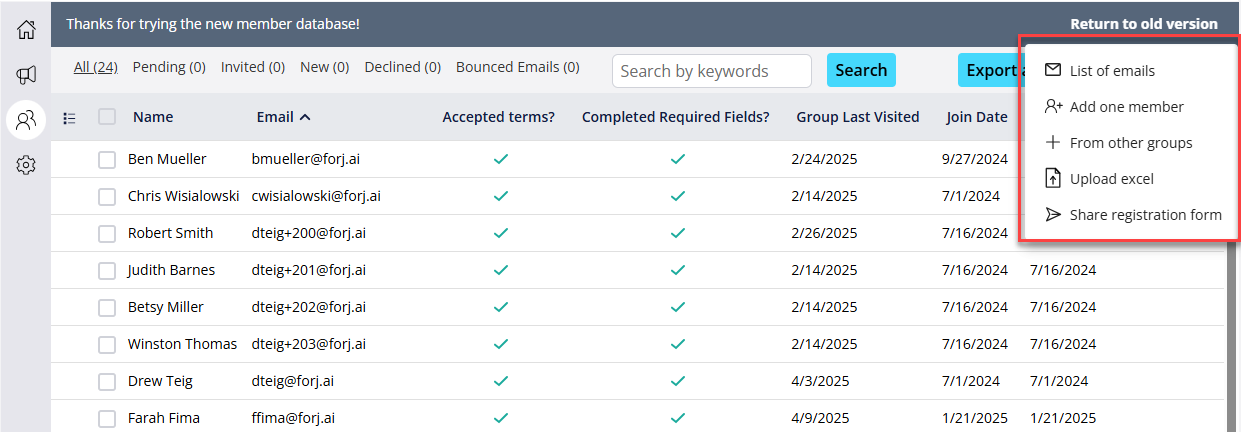Switch to the Pending (0) filter
Screen dimensions: 1241x432
169,67
